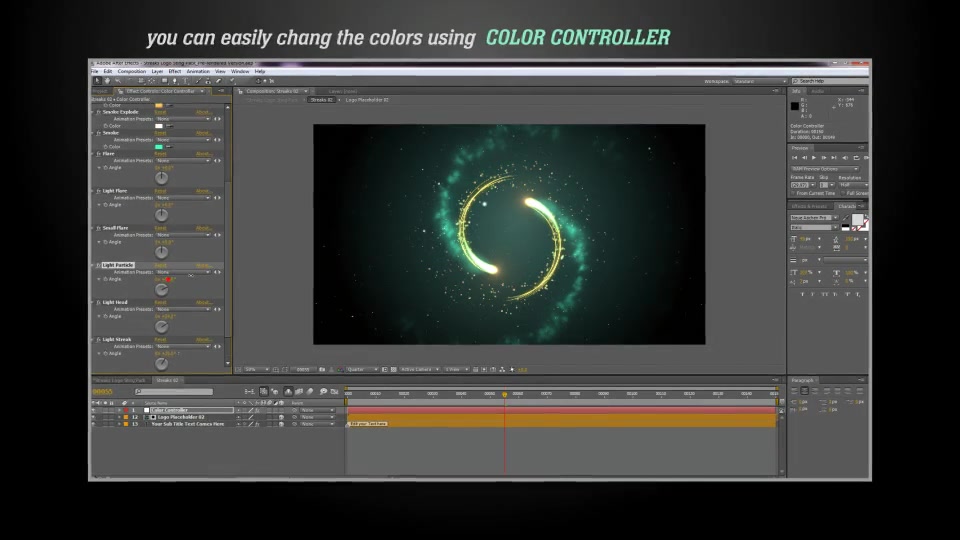Open About for Smoke effect
960x540 pixels.
point(203,133)
